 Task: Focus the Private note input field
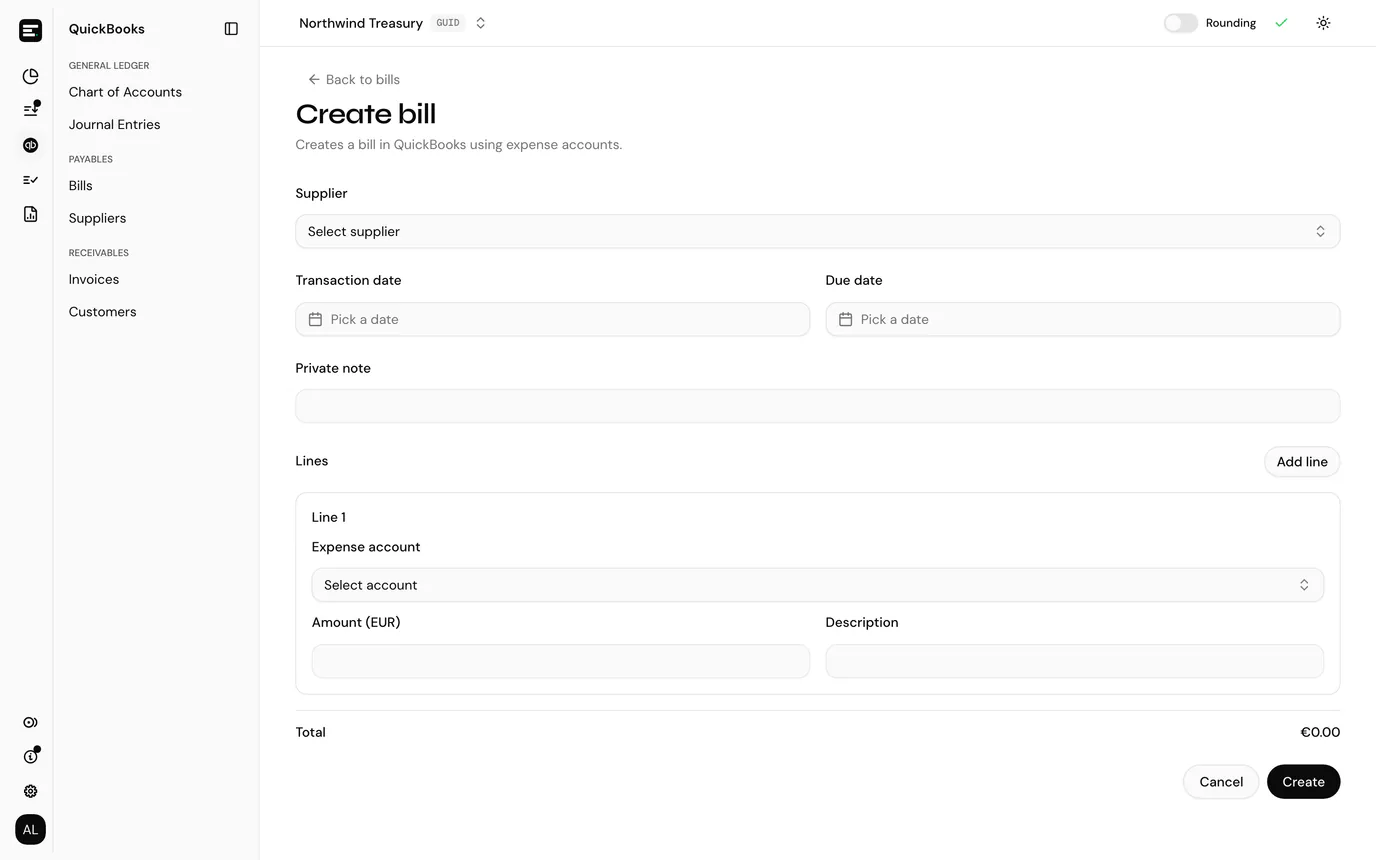tap(817, 406)
